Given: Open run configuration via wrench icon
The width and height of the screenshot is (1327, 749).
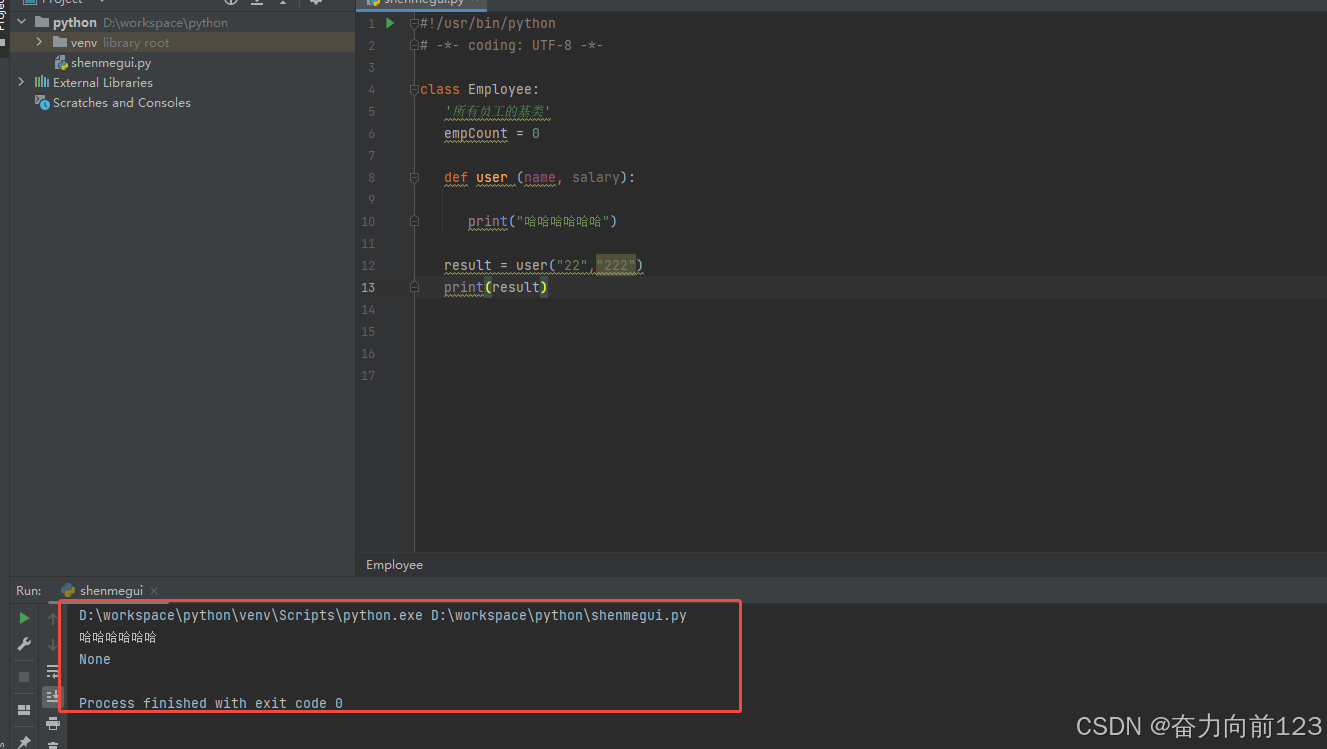Looking at the screenshot, I should click(24, 644).
